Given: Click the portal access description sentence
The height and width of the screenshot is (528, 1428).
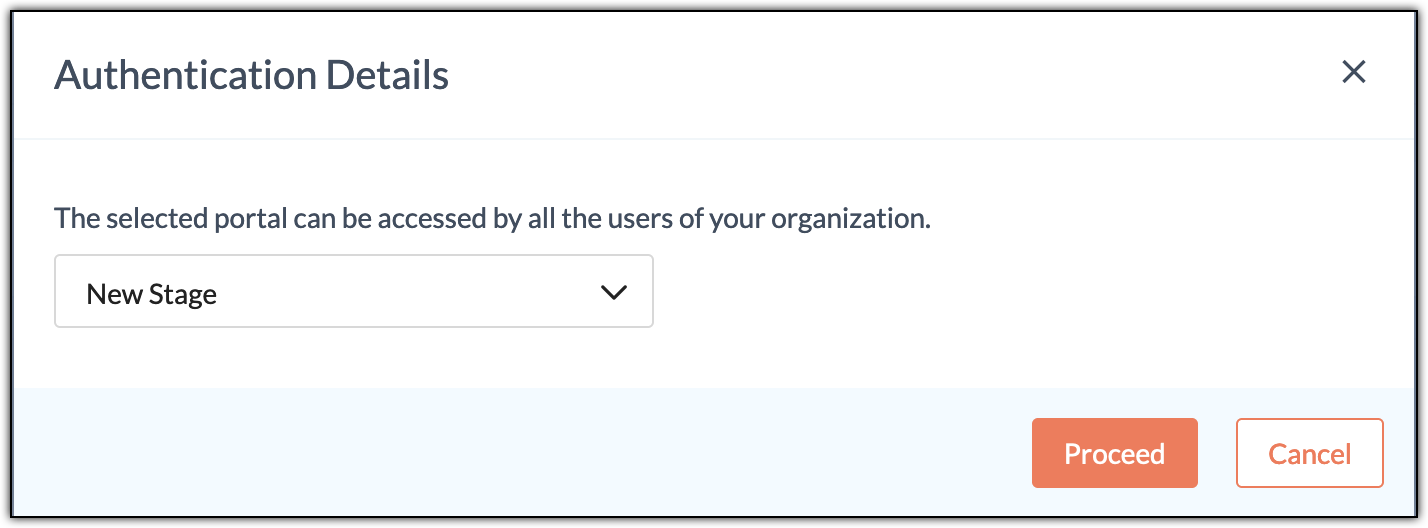Looking at the screenshot, I should pyautogui.click(x=492, y=218).
